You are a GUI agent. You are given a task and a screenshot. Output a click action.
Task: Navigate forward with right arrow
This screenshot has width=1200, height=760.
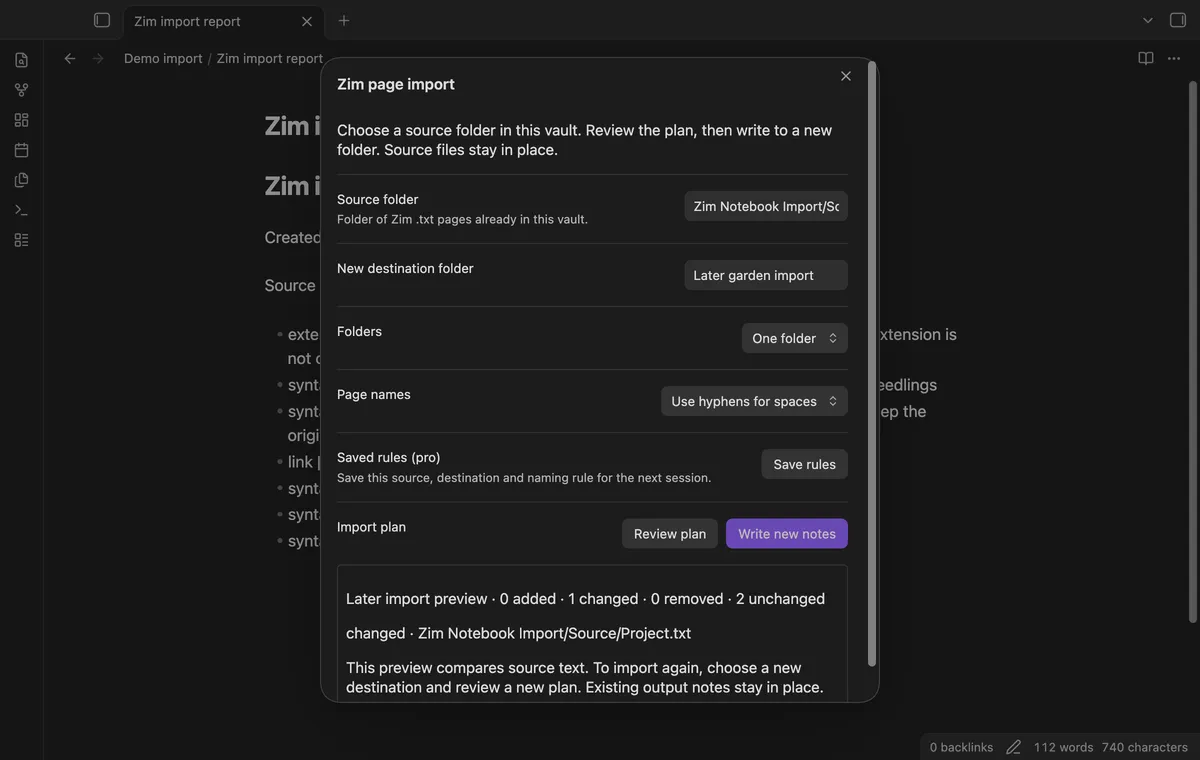click(98, 58)
